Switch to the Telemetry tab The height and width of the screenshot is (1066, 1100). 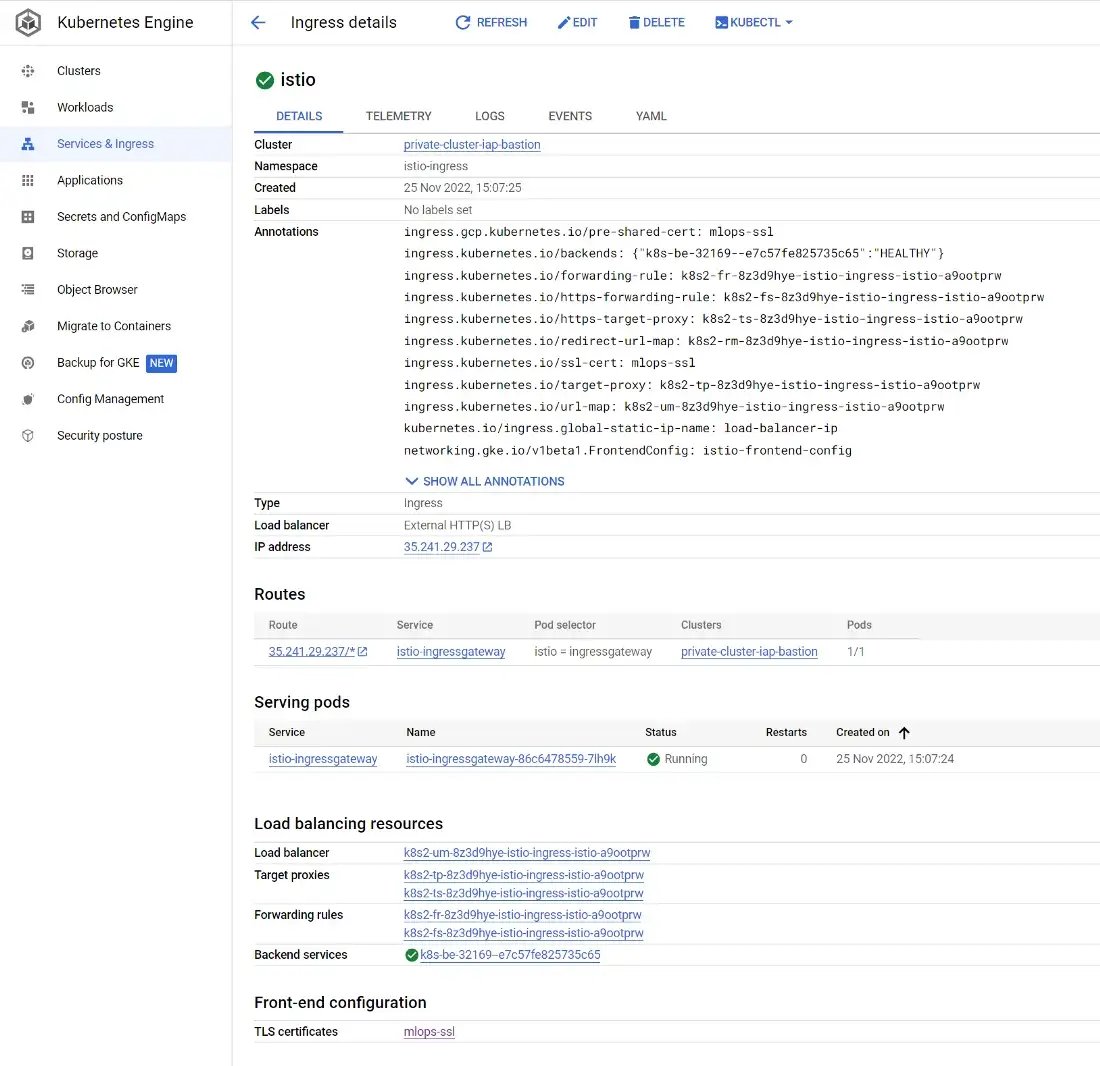click(x=398, y=116)
